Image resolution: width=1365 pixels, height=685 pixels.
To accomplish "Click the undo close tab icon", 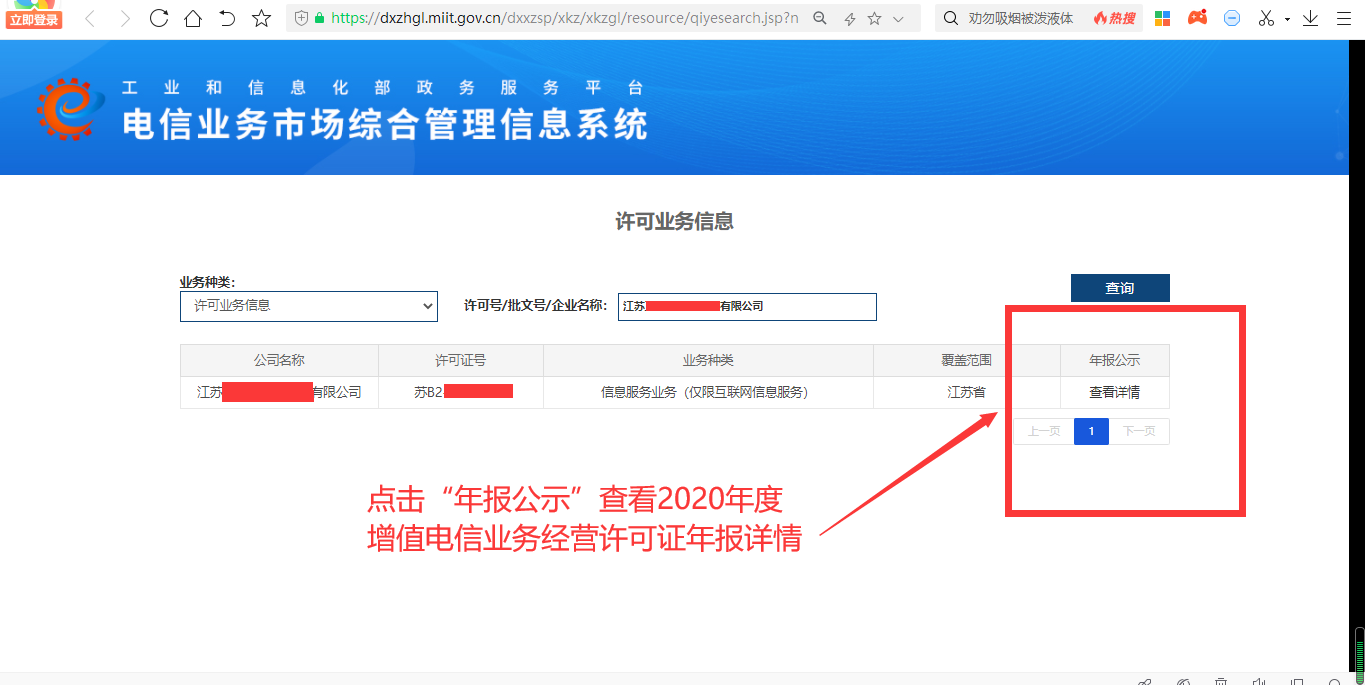I will click(x=227, y=18).
